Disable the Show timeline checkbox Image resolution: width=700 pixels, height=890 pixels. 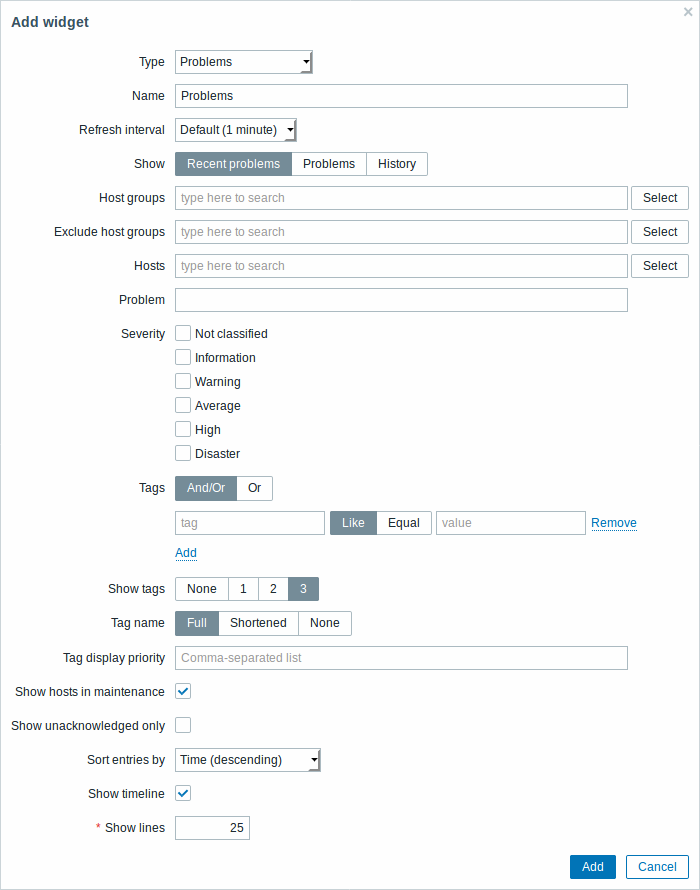[183, 793]
